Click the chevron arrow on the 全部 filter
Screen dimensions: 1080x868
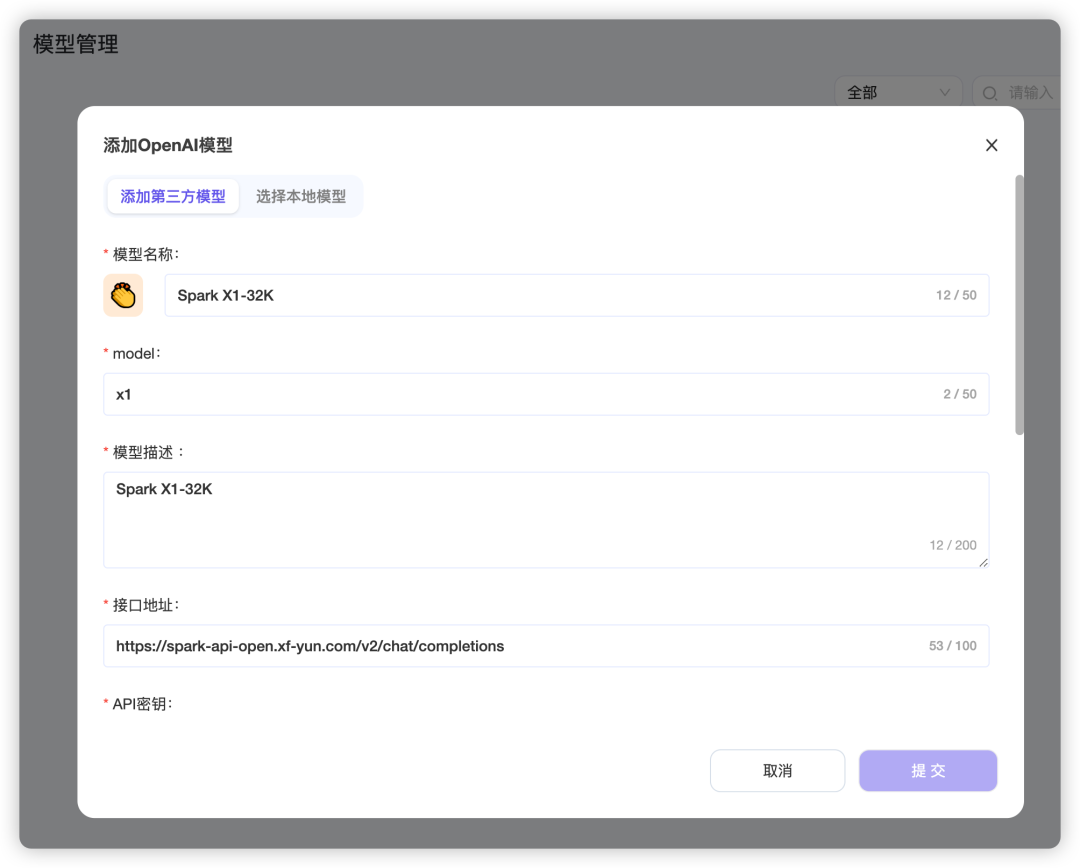coord(943,92)
